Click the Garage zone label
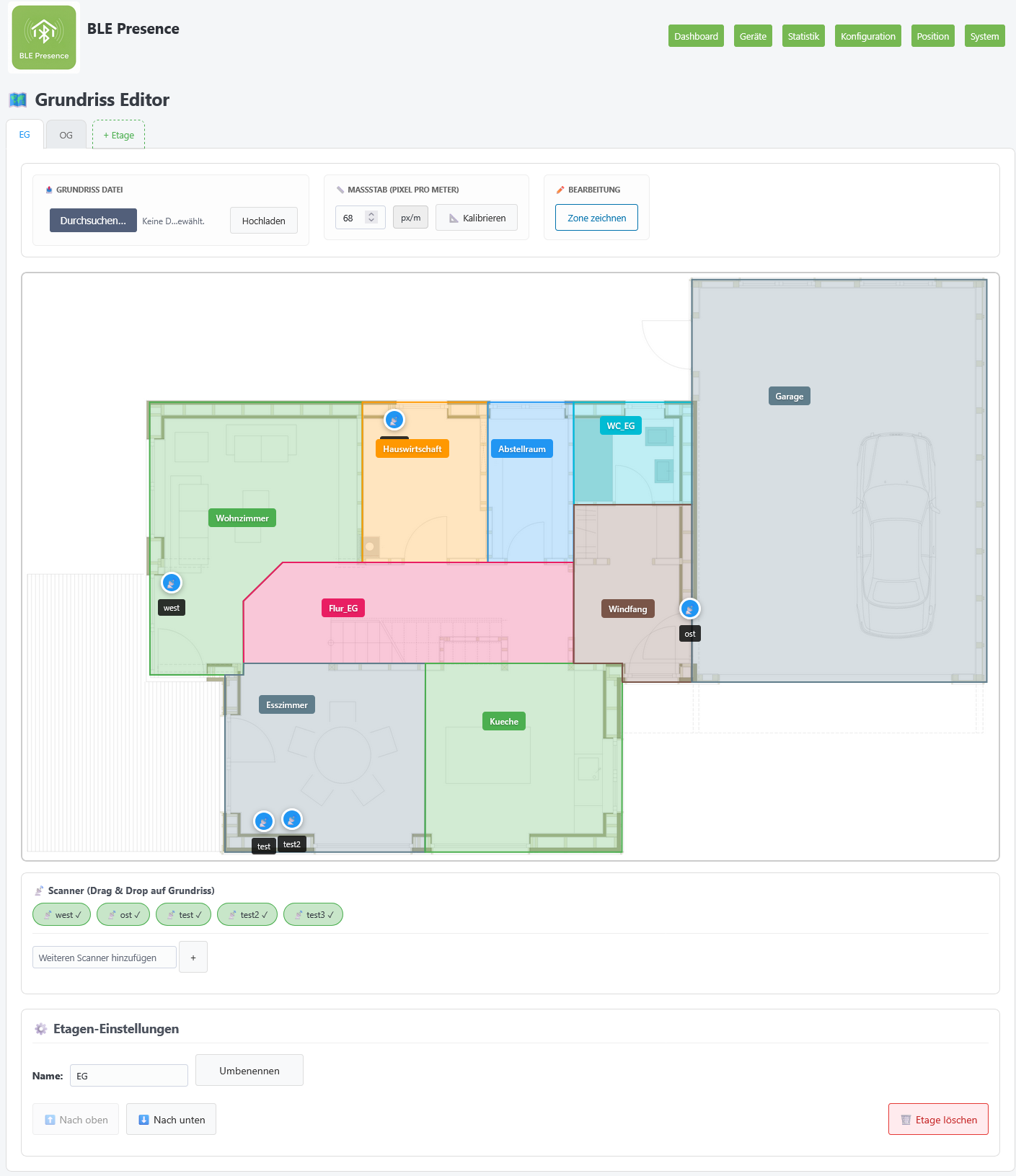 click(x=789, y=396)
